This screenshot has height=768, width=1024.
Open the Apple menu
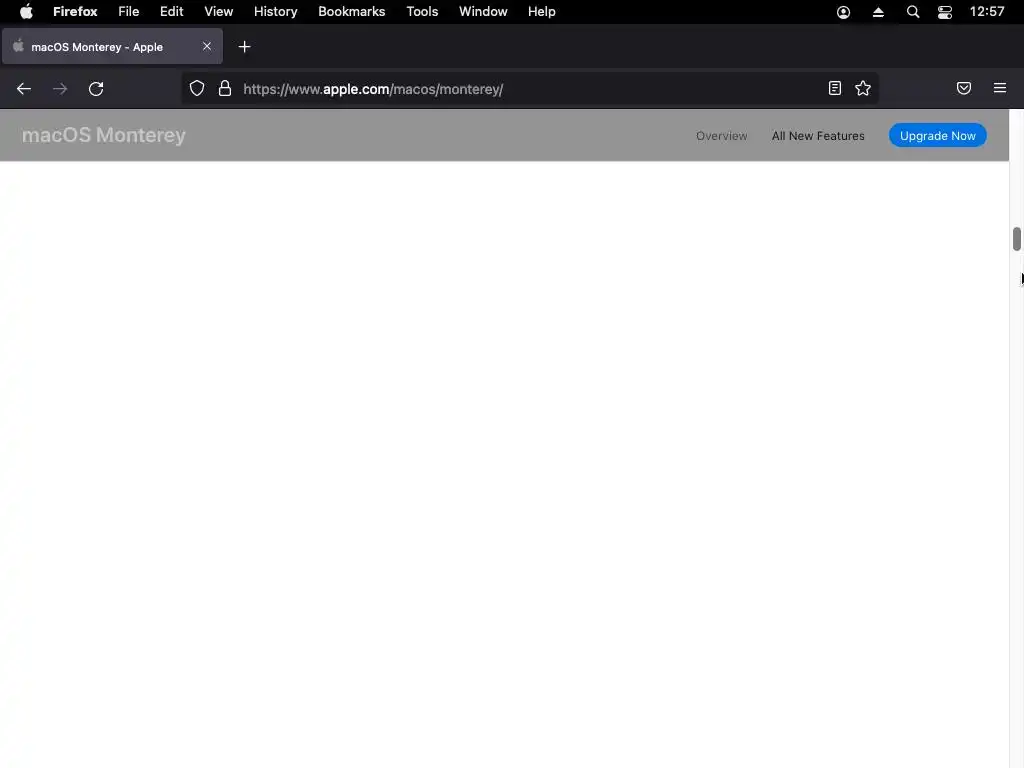[x=26, y=12]
